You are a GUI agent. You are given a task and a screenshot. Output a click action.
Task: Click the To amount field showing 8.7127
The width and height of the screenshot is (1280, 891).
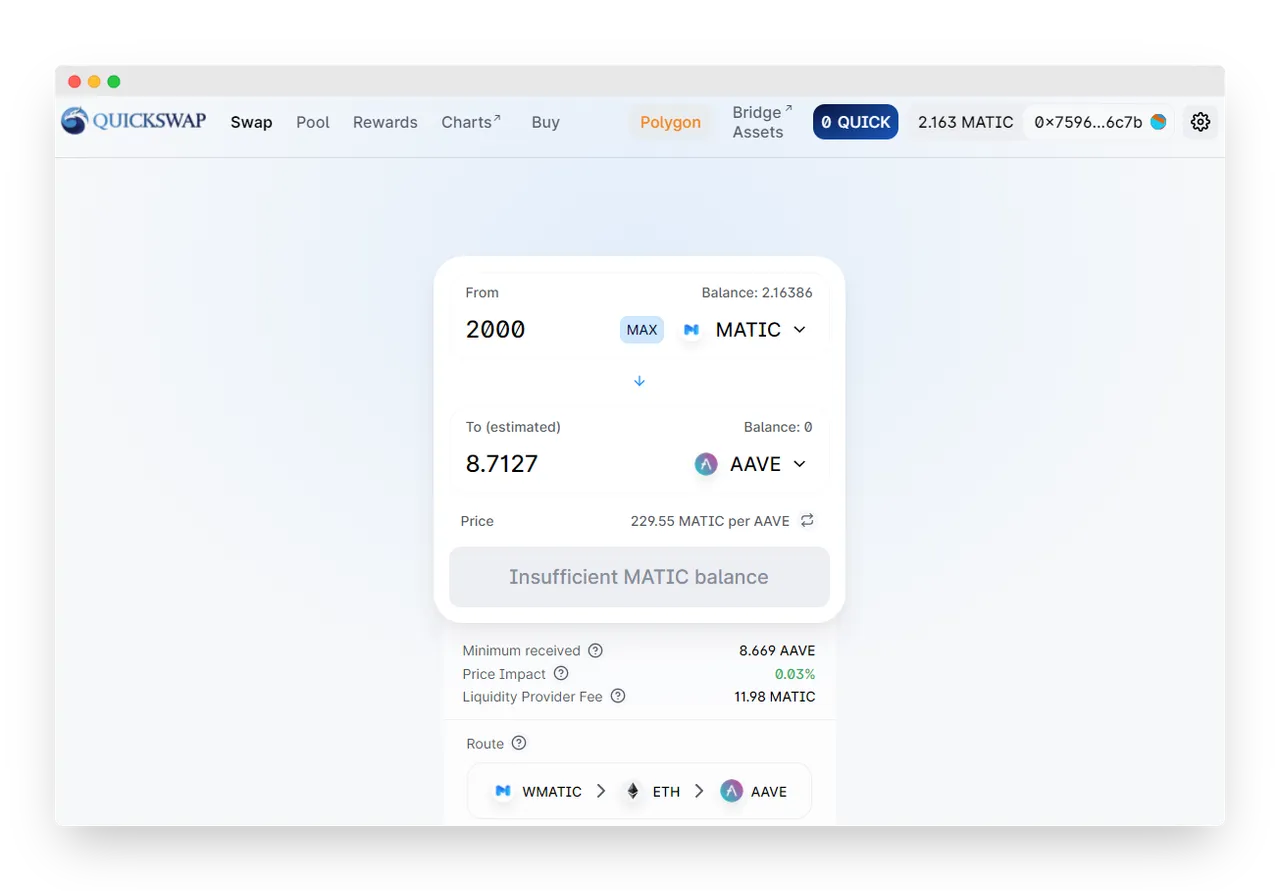(502, 464)
